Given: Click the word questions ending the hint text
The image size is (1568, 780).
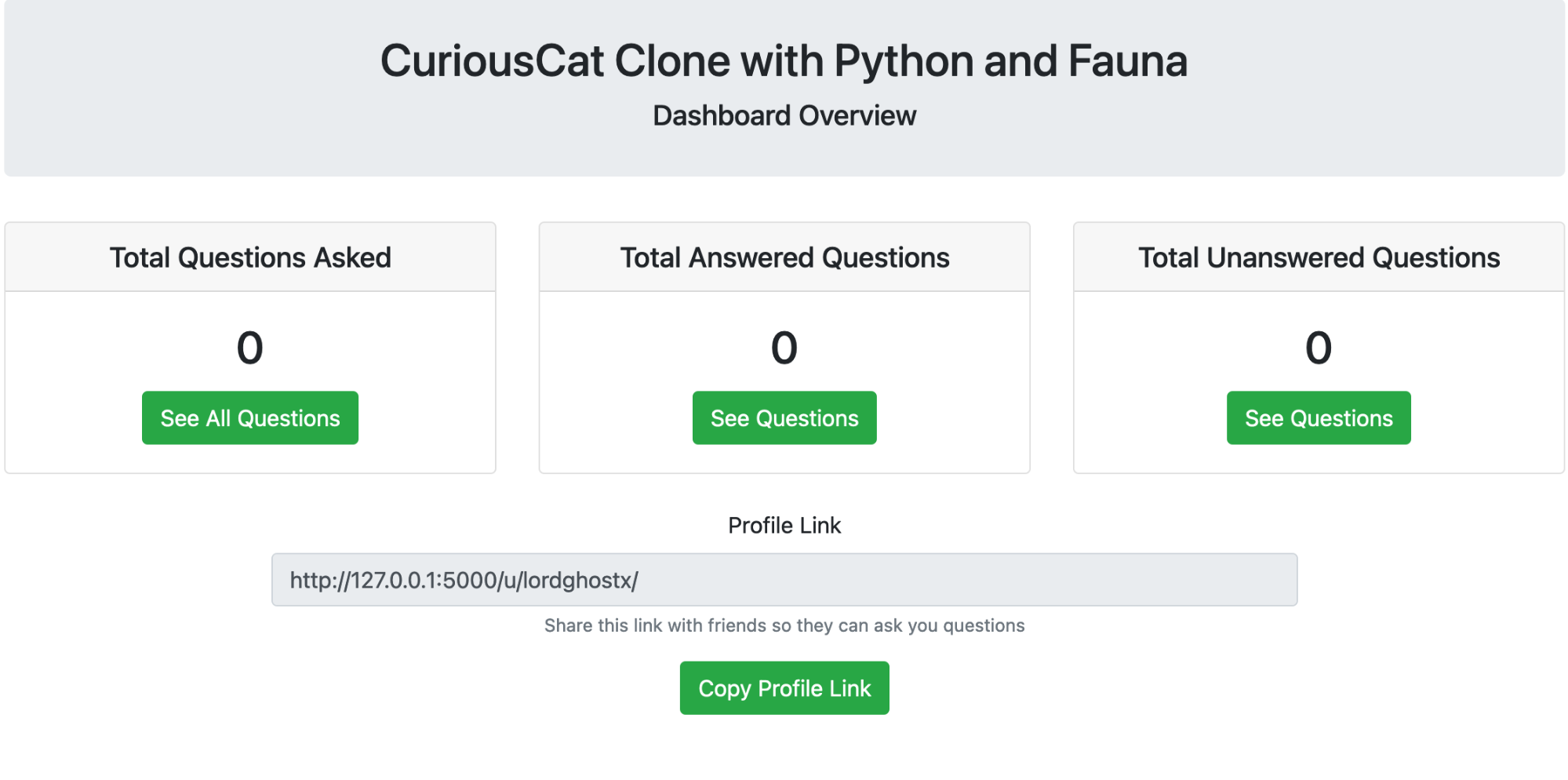Looking at the screenshot, I should tap(984, 625).
